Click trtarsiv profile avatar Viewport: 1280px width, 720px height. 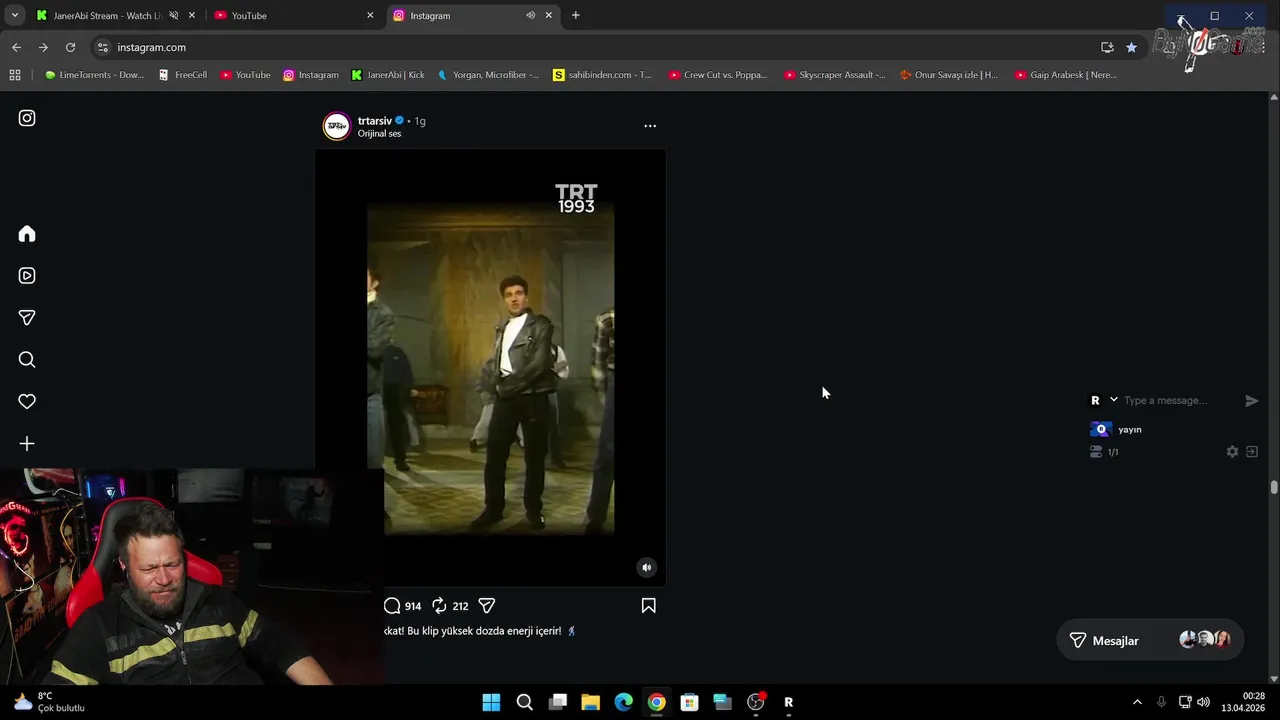(x=337, y=126)
